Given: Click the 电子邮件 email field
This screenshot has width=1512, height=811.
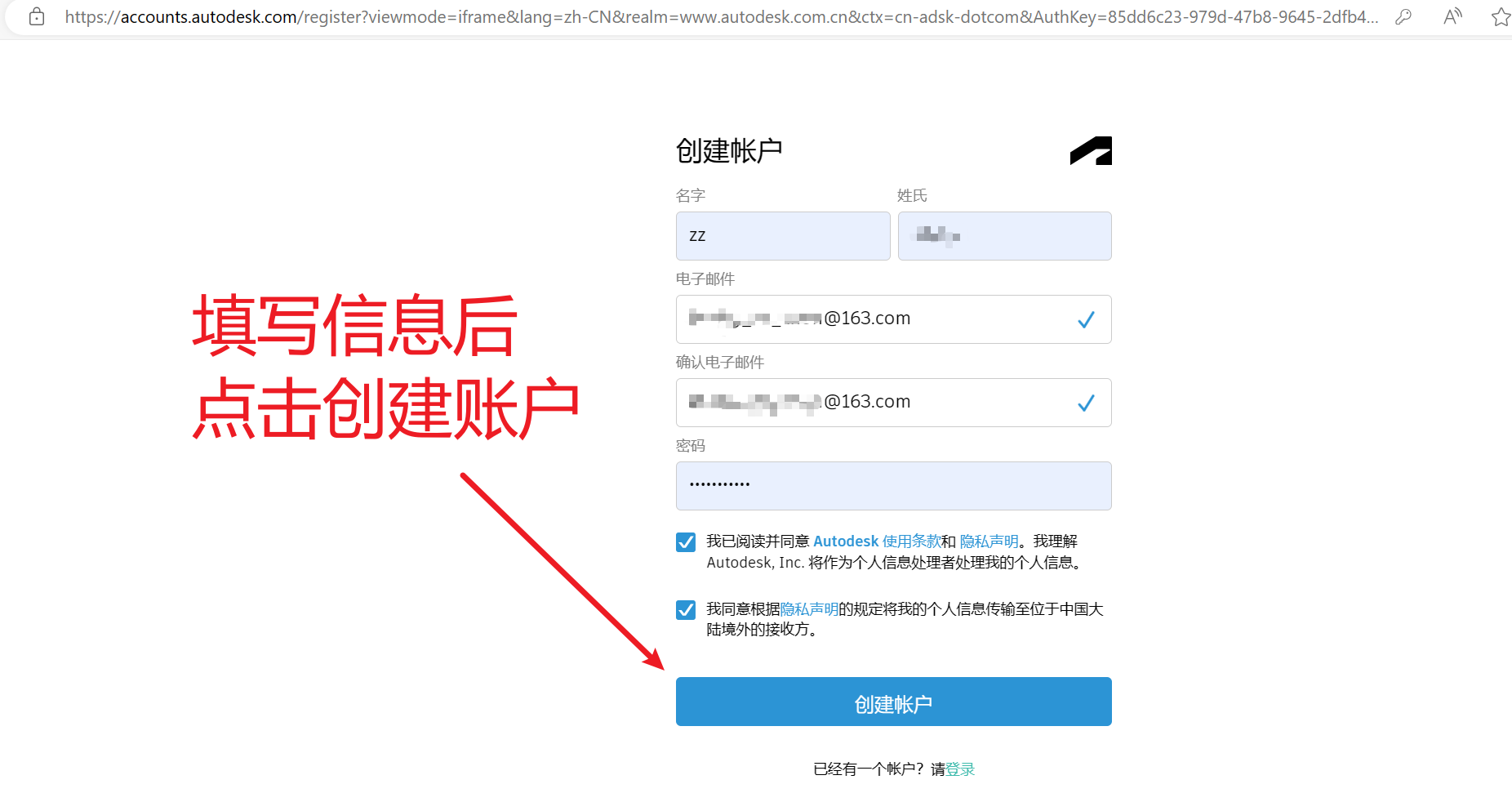Looking at the screenshot, I should coord(893,319).
